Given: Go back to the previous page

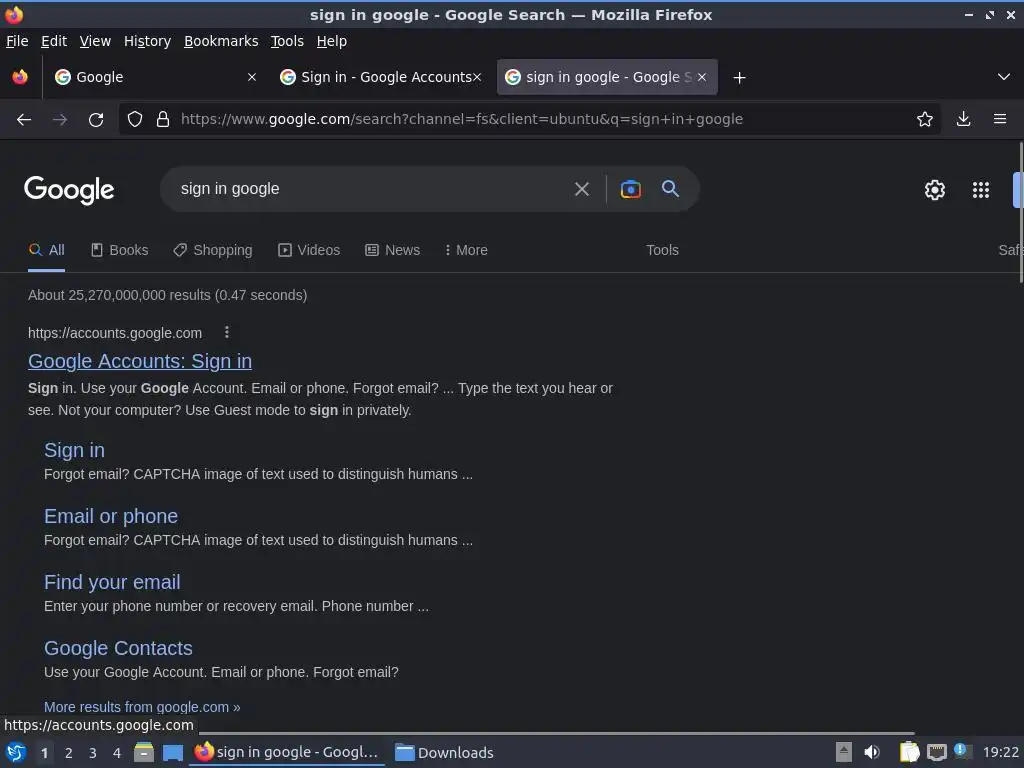Looking at the screenshot, I should (24, 120).
